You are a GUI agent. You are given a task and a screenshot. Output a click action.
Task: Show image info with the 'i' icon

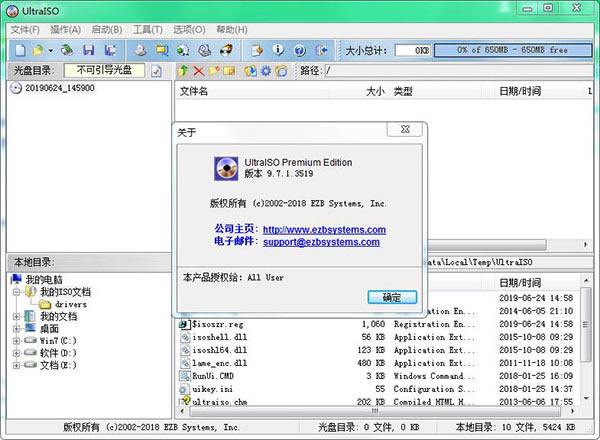point(278,50)
